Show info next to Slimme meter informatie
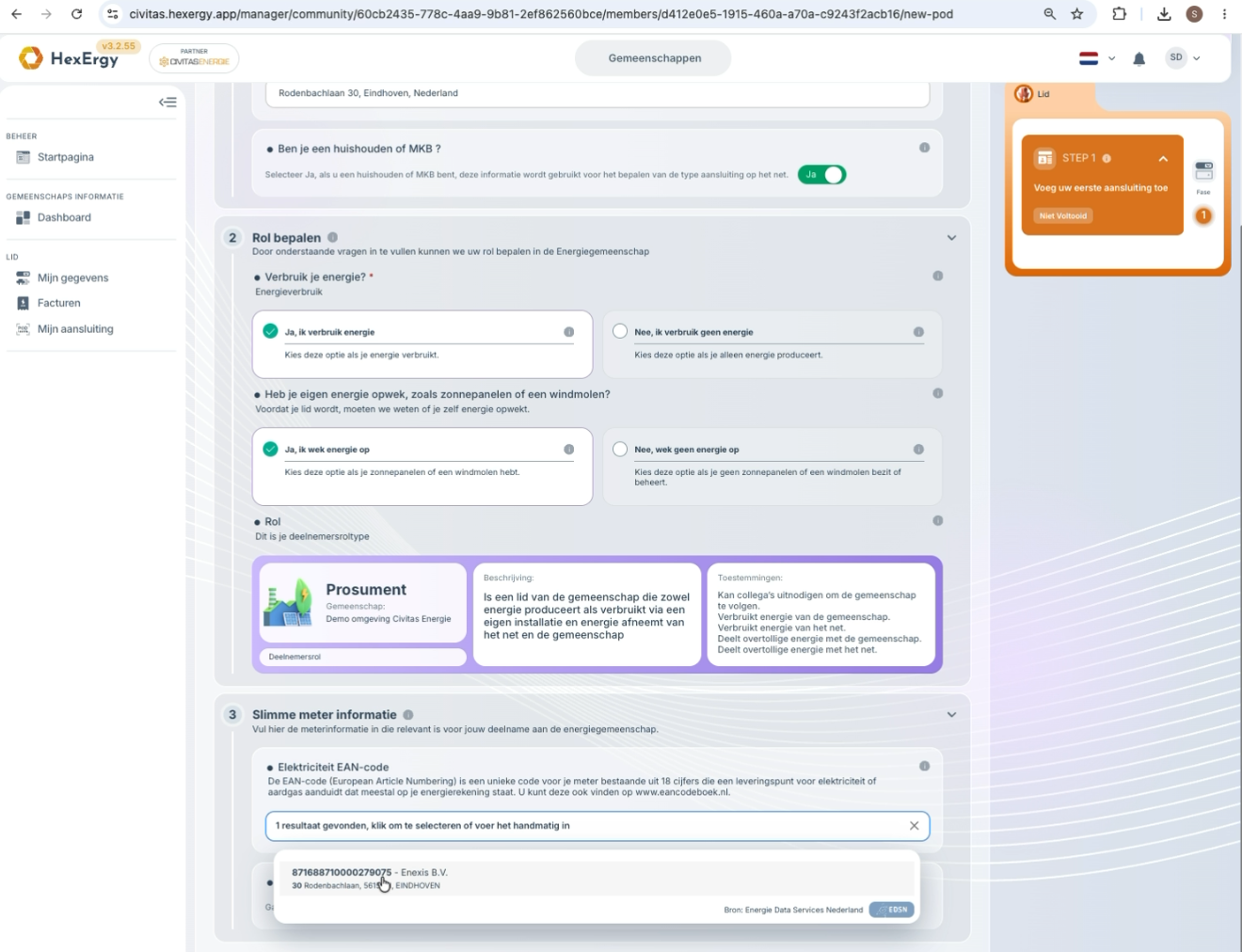 coord(407,714)
